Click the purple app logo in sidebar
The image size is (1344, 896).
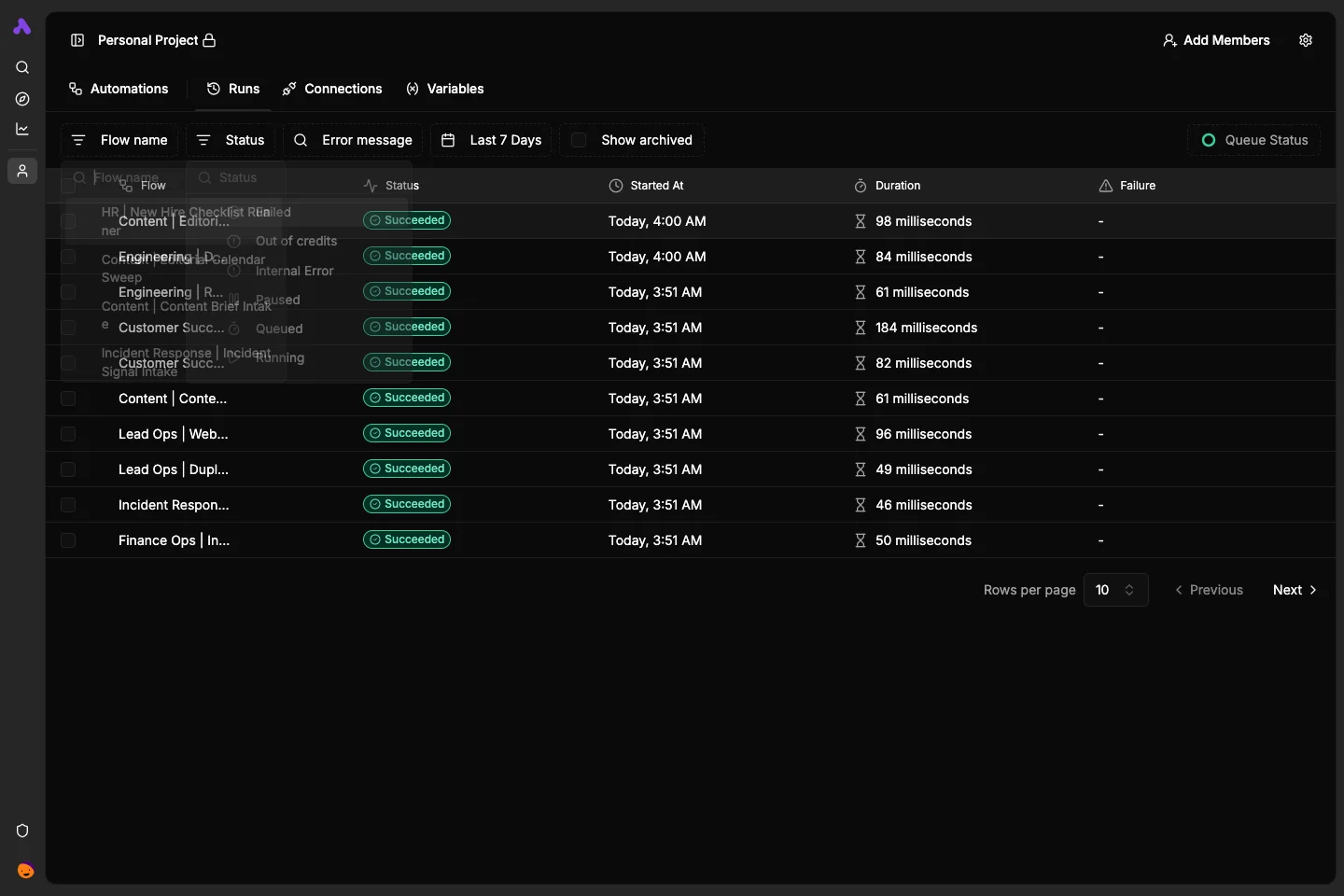[x=22, y=27]
